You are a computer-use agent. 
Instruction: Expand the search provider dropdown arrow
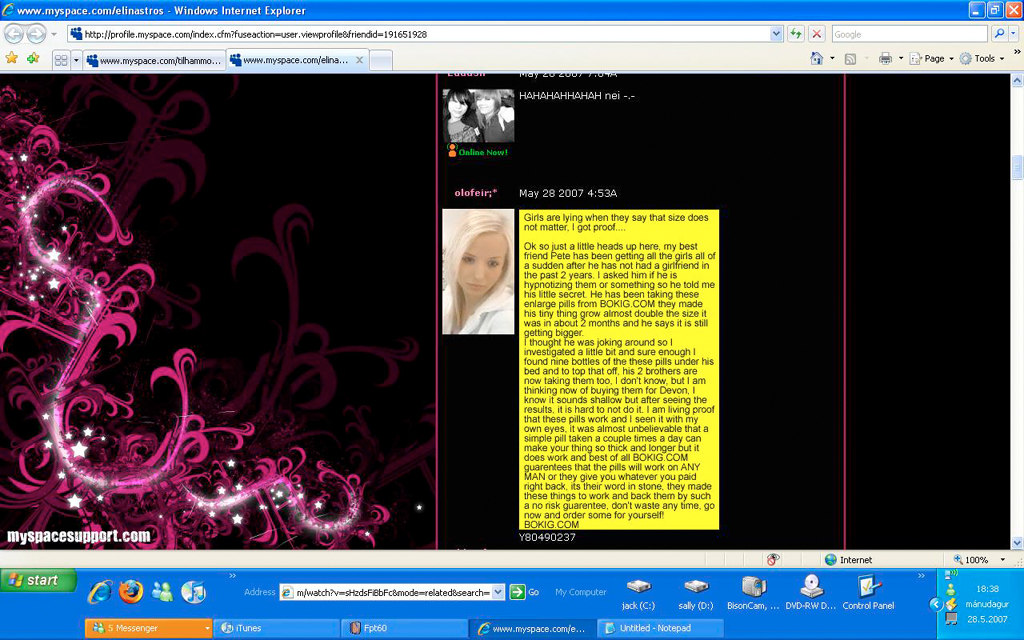pyautogui.click(x=1013, y=34)
